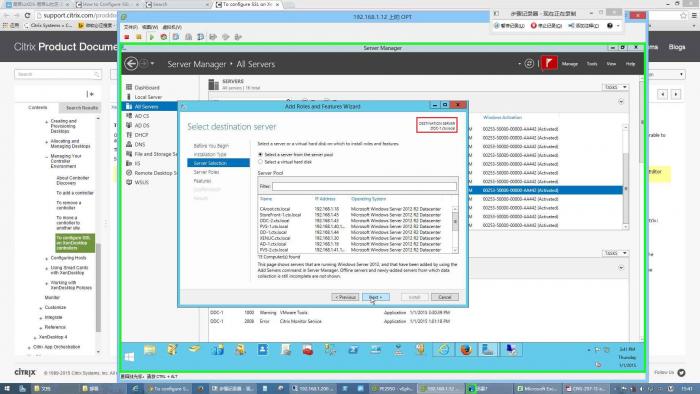
Task: Click the Server Manager icon in remote taskbar
Action: [488, 350]
